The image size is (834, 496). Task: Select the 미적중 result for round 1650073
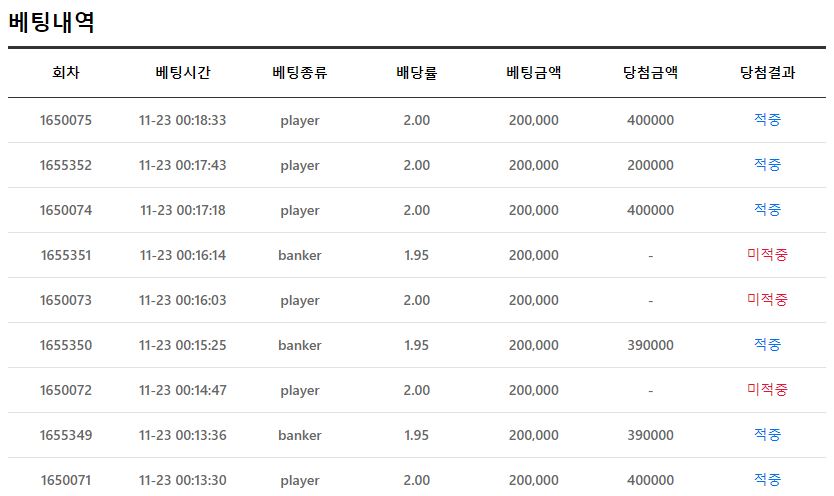tap(767, 300)
